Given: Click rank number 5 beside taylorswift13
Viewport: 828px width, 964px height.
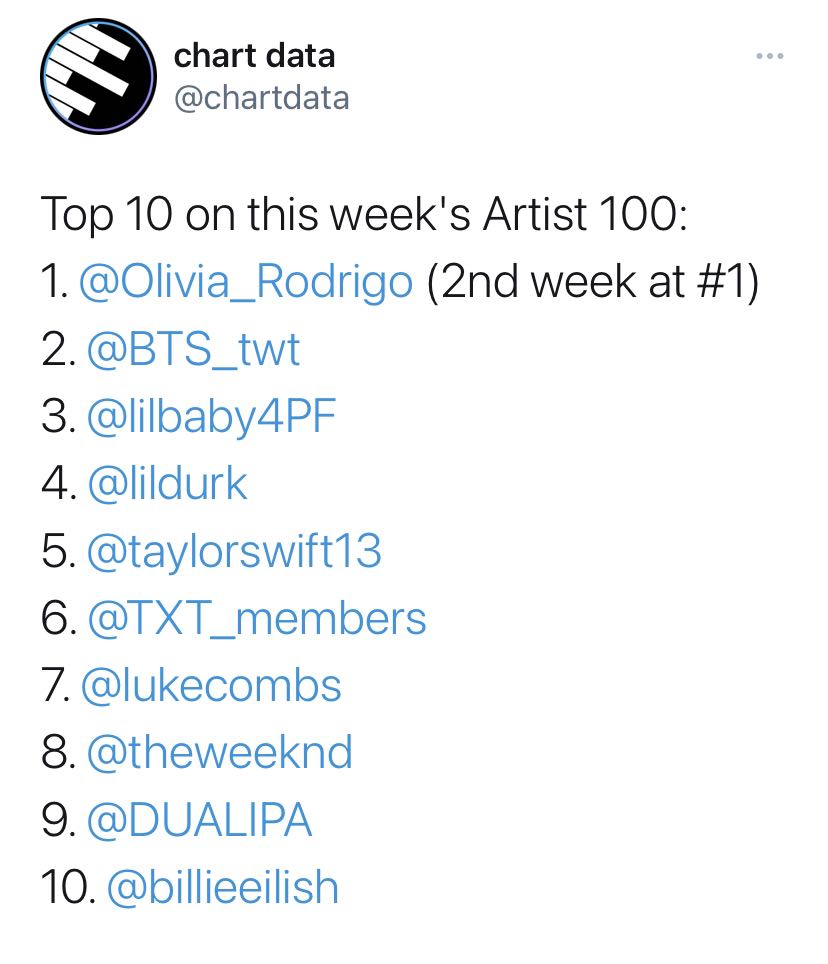Looking at the screenshot, I should 59,551.
